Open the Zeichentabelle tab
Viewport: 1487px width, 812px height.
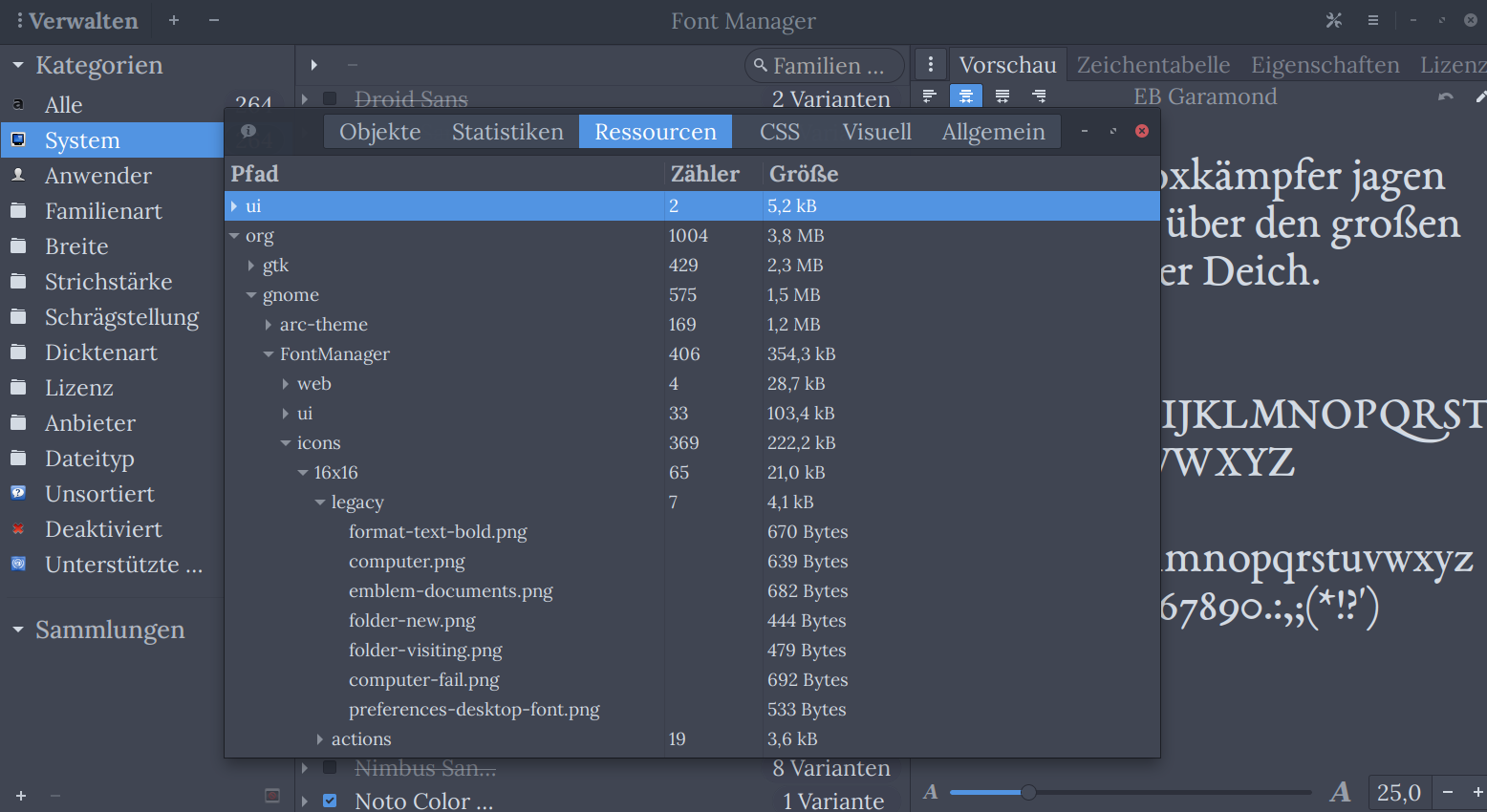pyautogui.click(x=1153, y=64)
